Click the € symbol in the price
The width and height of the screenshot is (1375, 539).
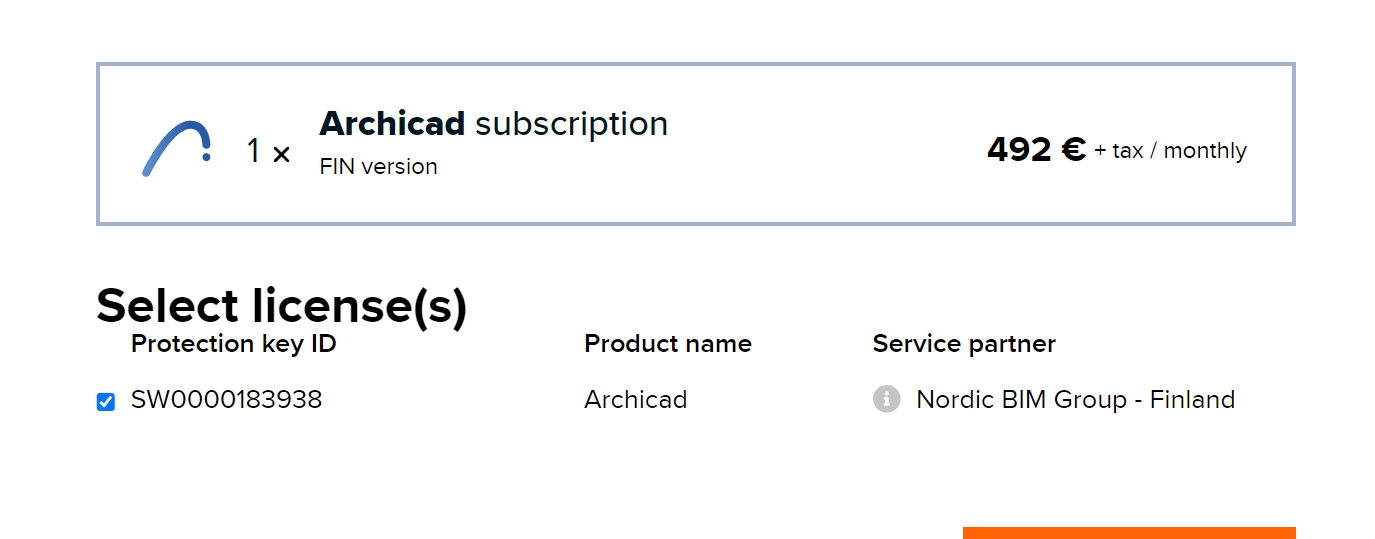click(1073, 150)
